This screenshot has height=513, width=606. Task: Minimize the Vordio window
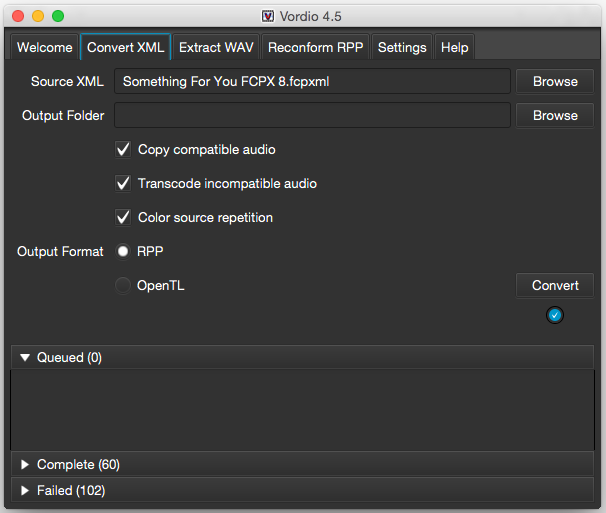click(x=38, y=16)
